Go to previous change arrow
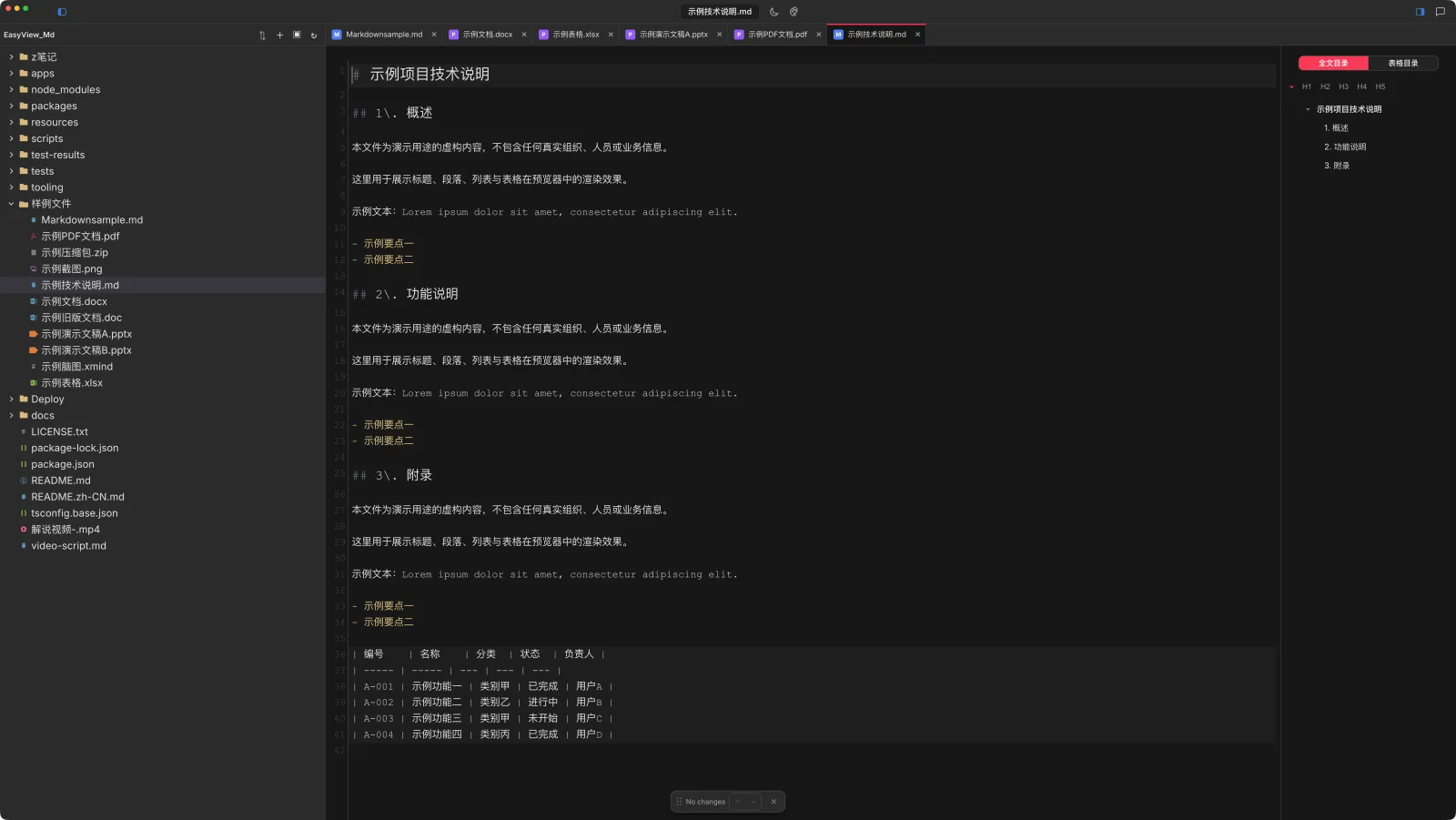The image size is (1456, 820). pos(738,802)
